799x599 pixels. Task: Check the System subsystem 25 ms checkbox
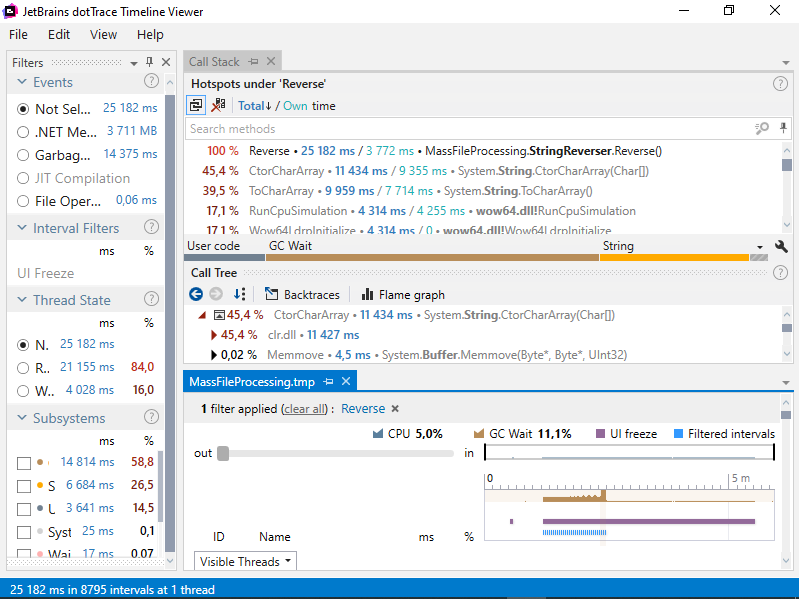[24, 532]
